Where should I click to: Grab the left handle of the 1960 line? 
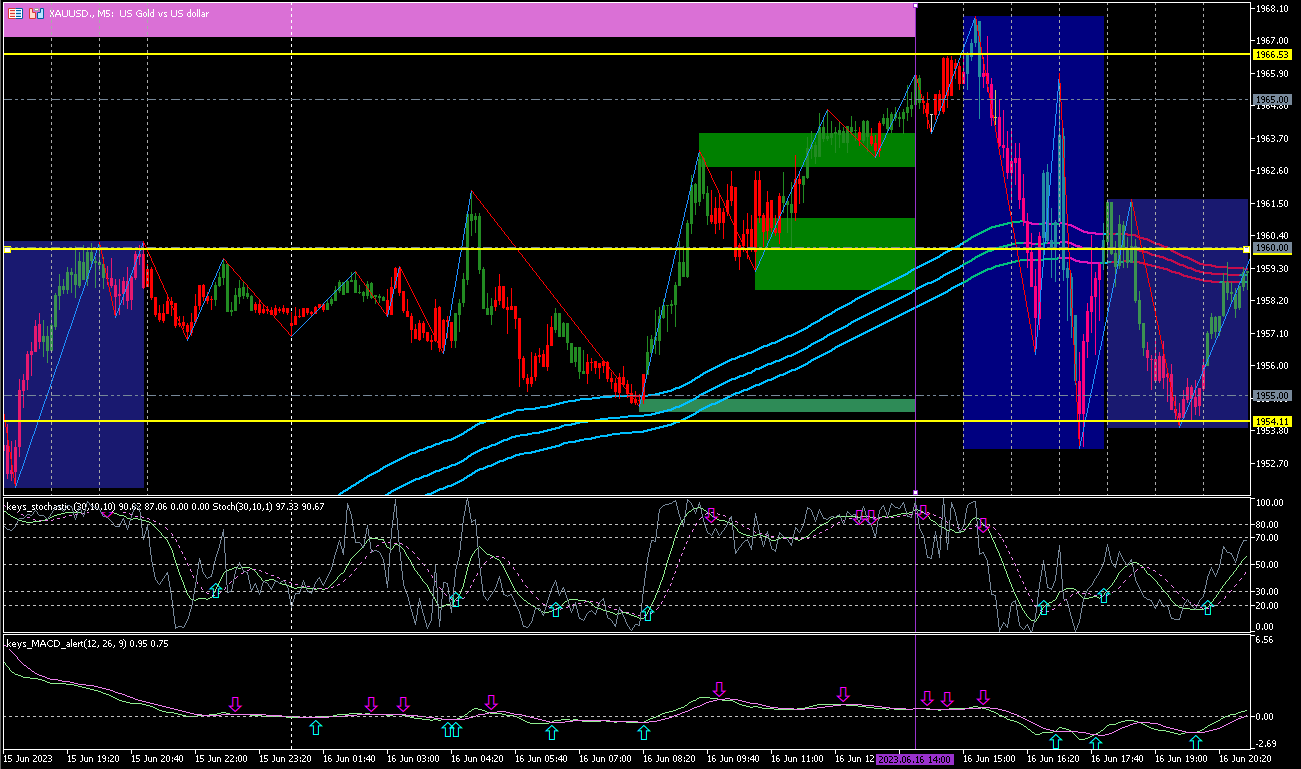pyautogui.click(x=7, y=249)
